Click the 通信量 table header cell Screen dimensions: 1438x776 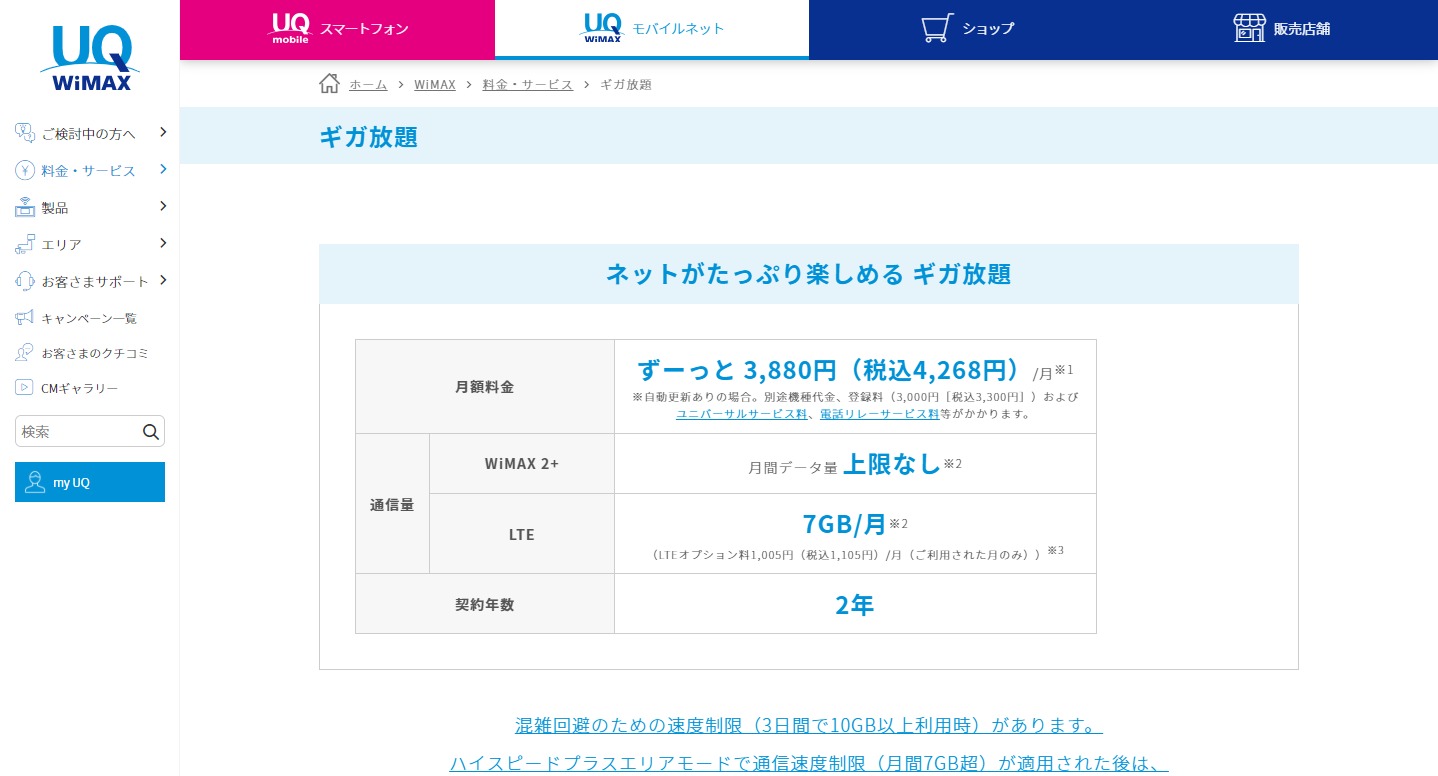392,504
